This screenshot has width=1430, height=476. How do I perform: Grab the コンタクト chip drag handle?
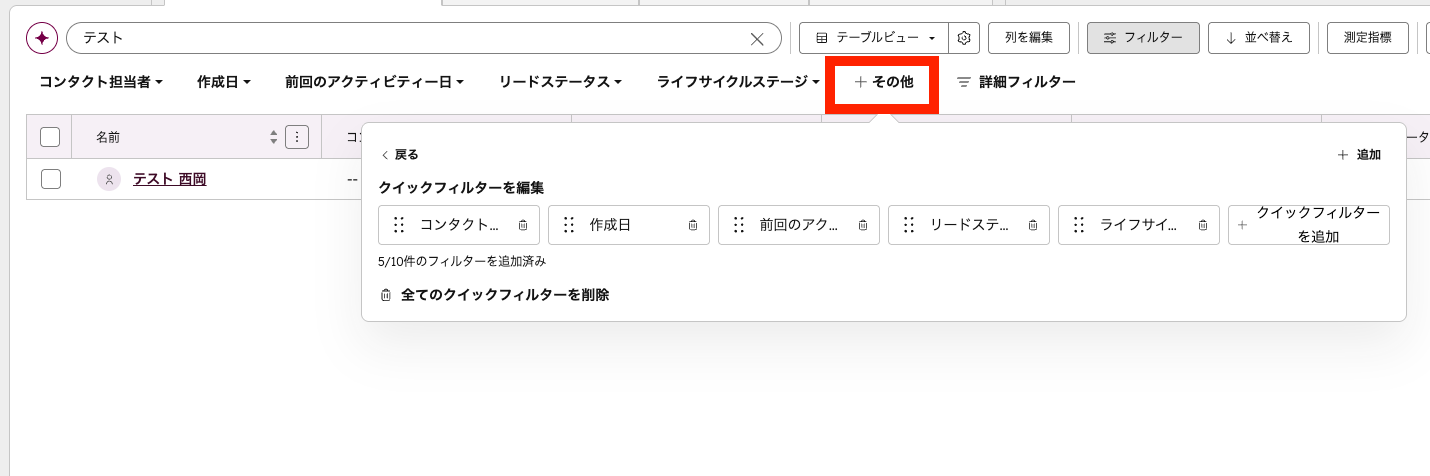399,225
